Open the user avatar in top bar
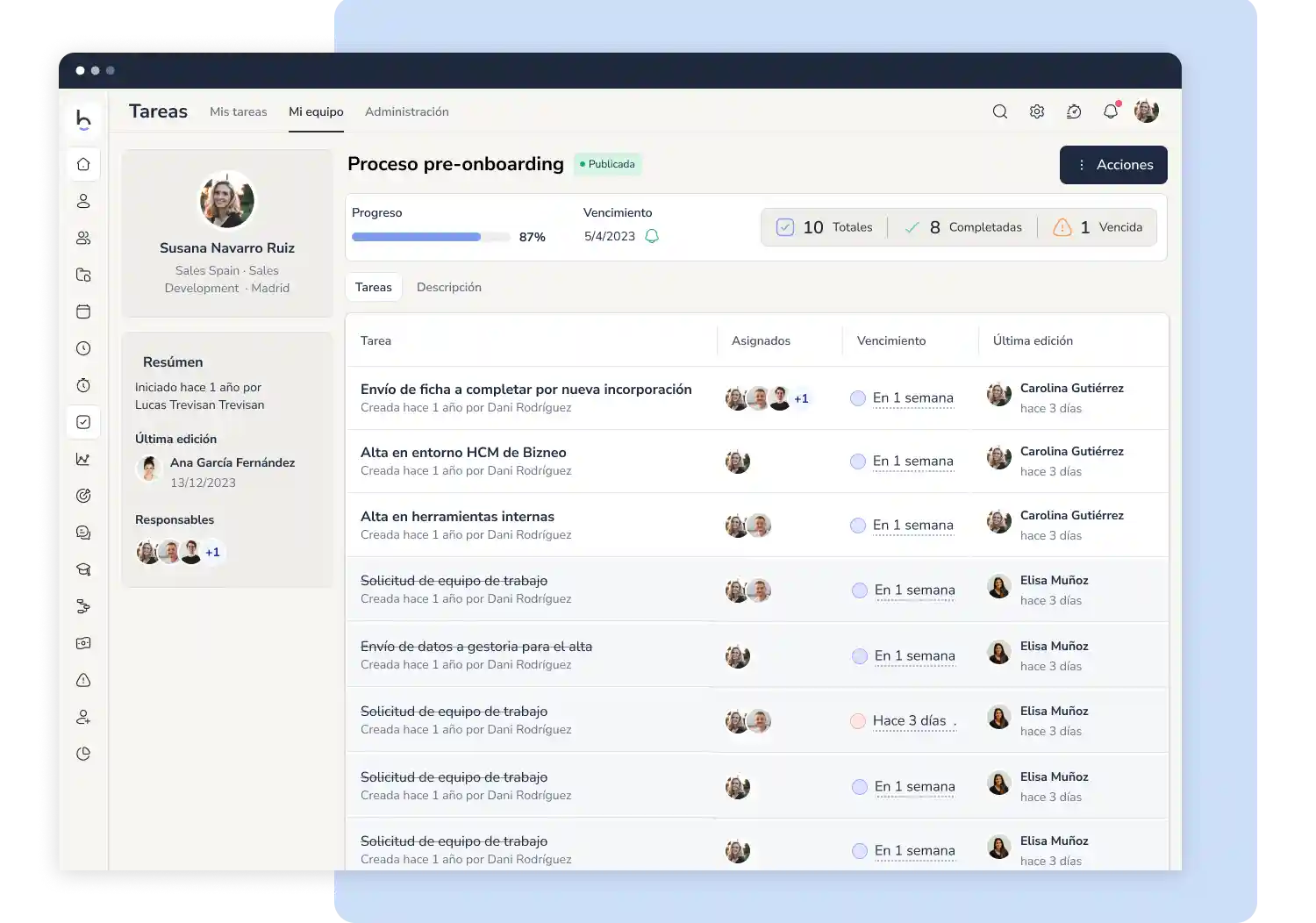The height and width of the screenshot is (923, 1316). (1147, 111)
